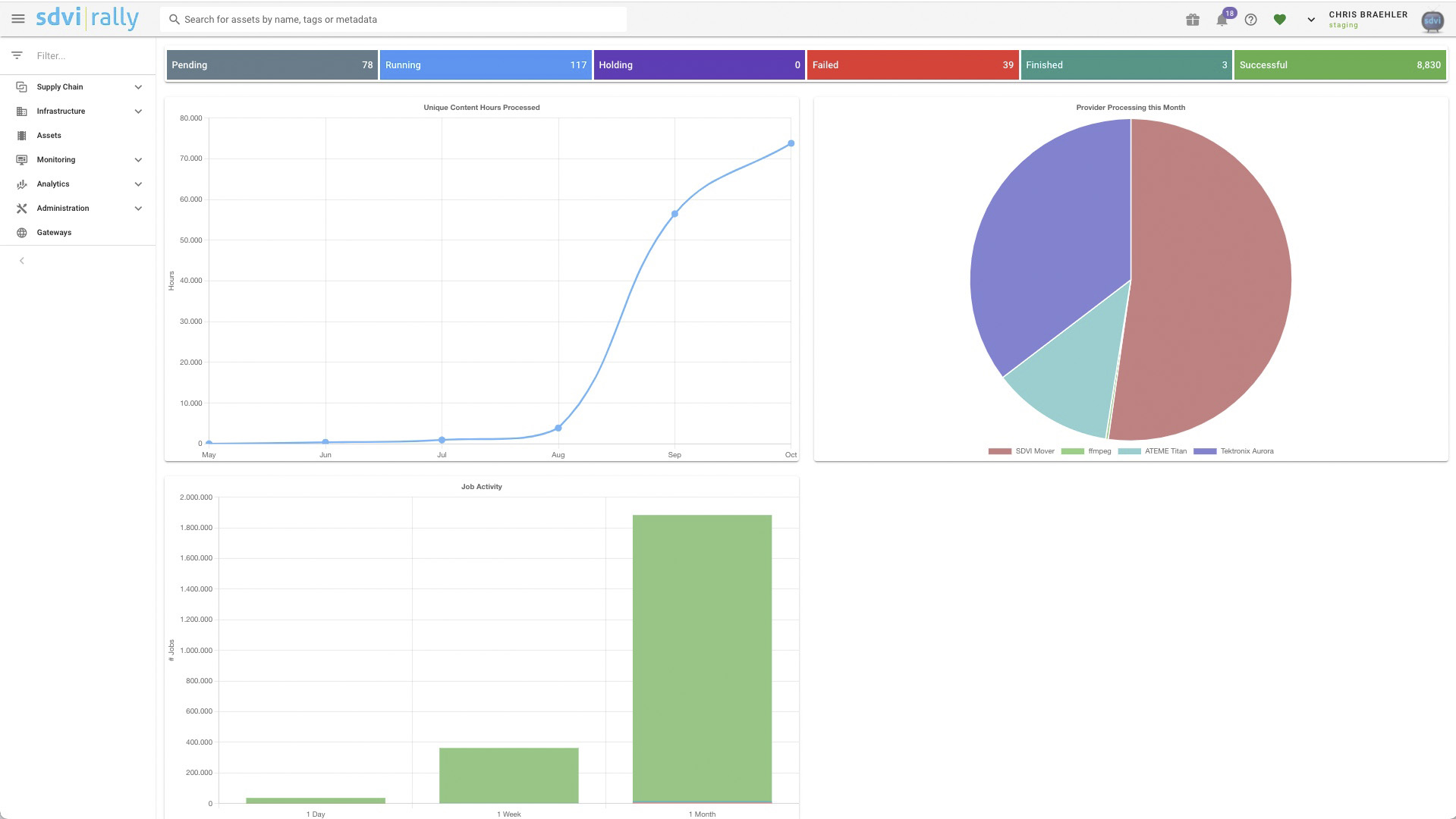Screen dimensions: 1456x819
Task: Click the green heart health status icon
Action: [x=1280, y=20]
